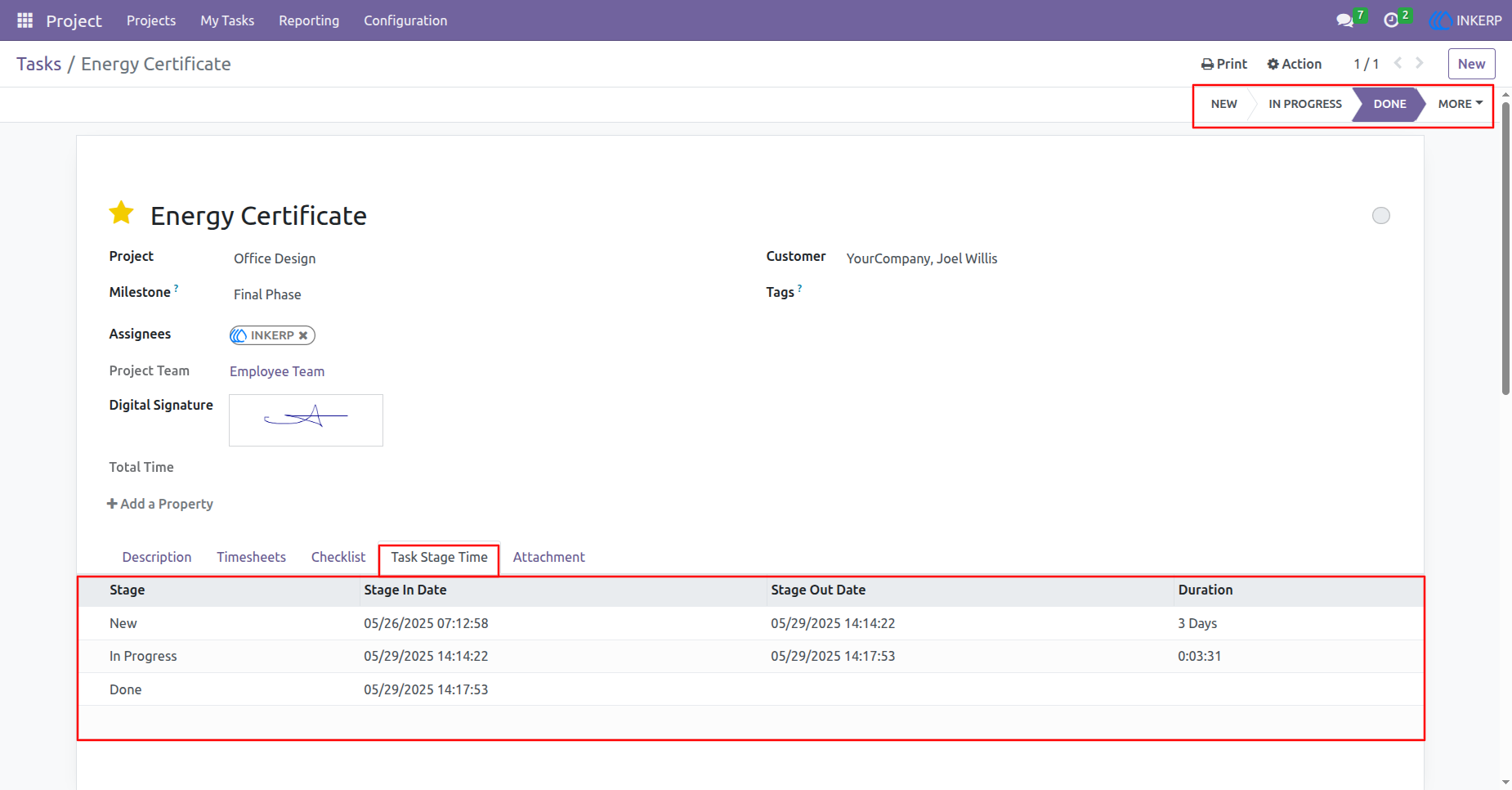Remove the INKERP assignee tag
Viewport: 1512px width, 790px height.
coord(303,335)
